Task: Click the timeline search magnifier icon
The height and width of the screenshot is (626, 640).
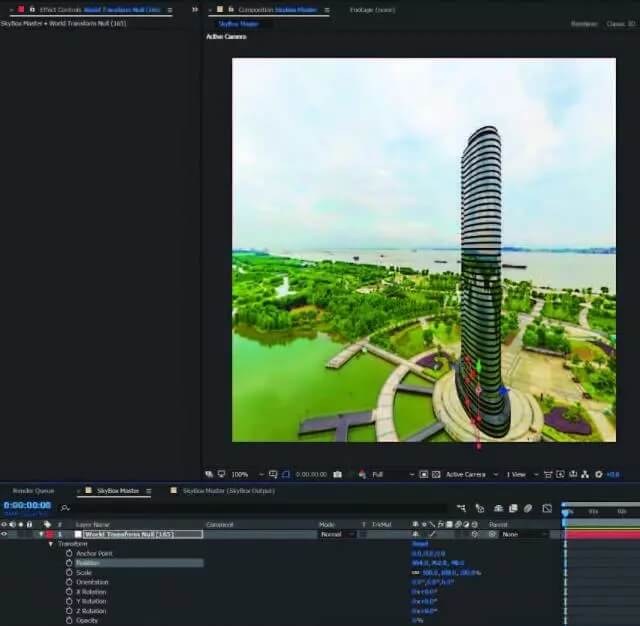Action: point(66,508)
